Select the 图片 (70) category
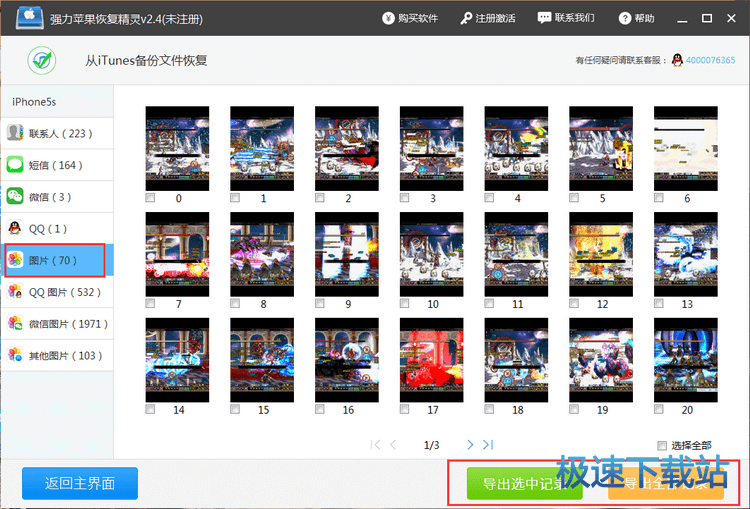The image size is (750, 509). pos(57,260)
